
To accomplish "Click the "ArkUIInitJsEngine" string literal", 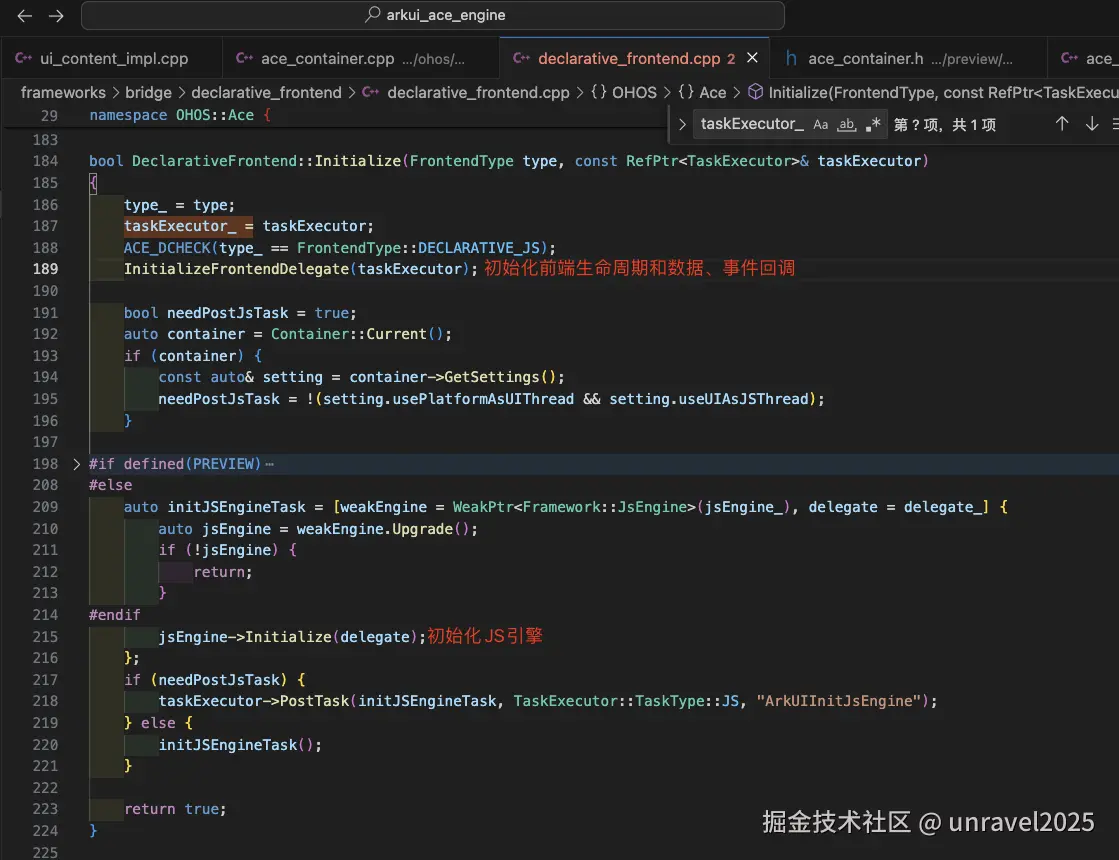I will click(839, 701).
